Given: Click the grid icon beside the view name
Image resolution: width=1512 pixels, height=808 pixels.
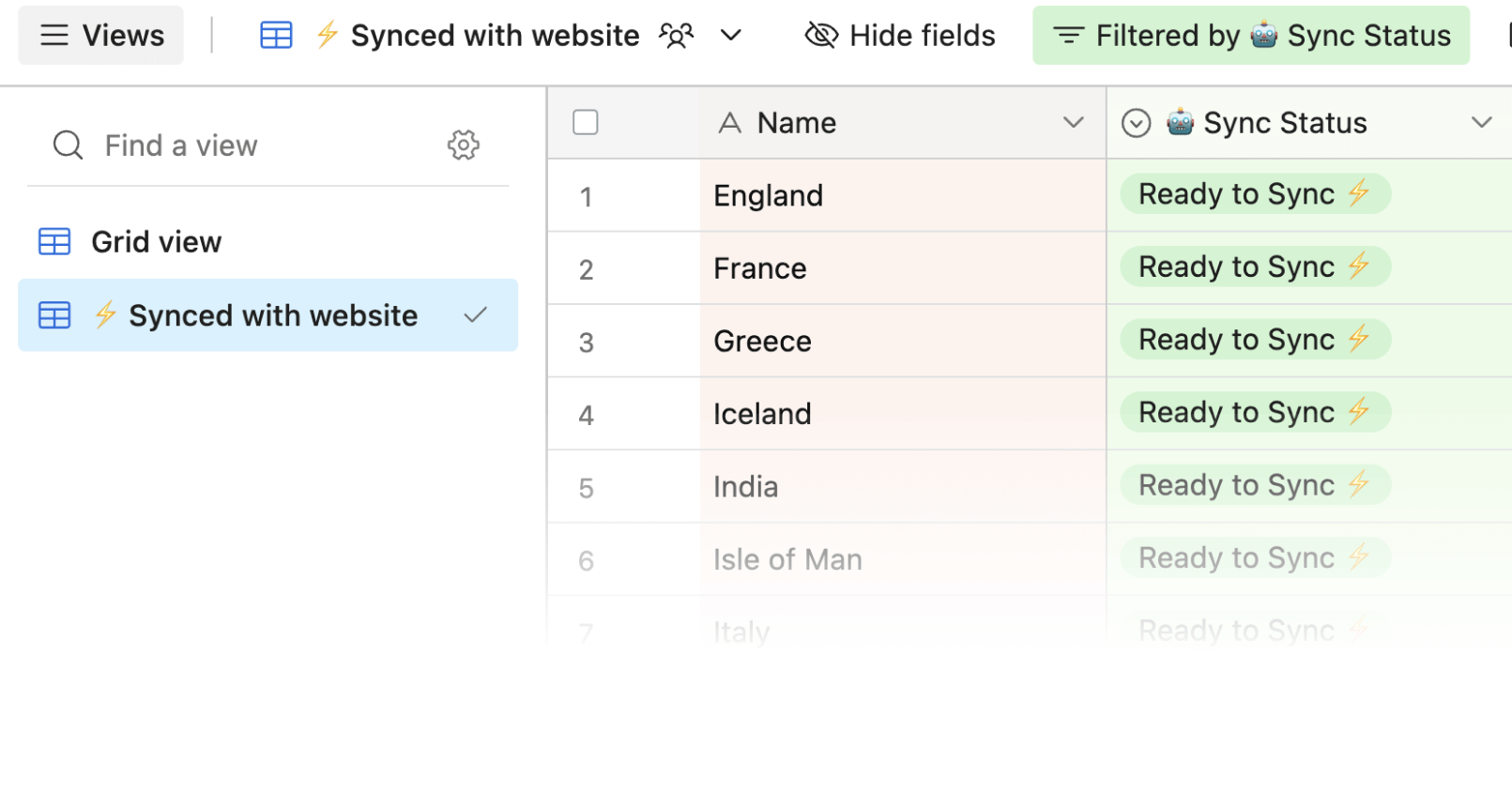Looking at the screenshot, I should point(276,36).
